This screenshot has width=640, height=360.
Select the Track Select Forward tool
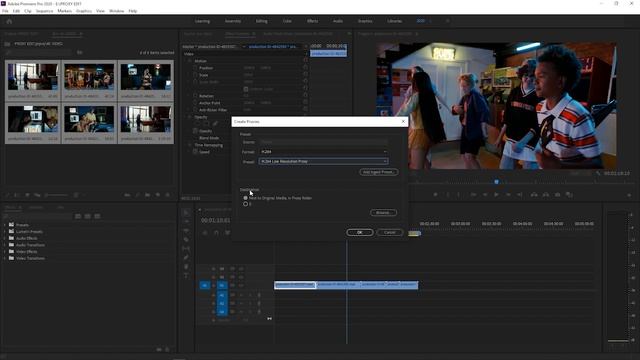[186, 222]
